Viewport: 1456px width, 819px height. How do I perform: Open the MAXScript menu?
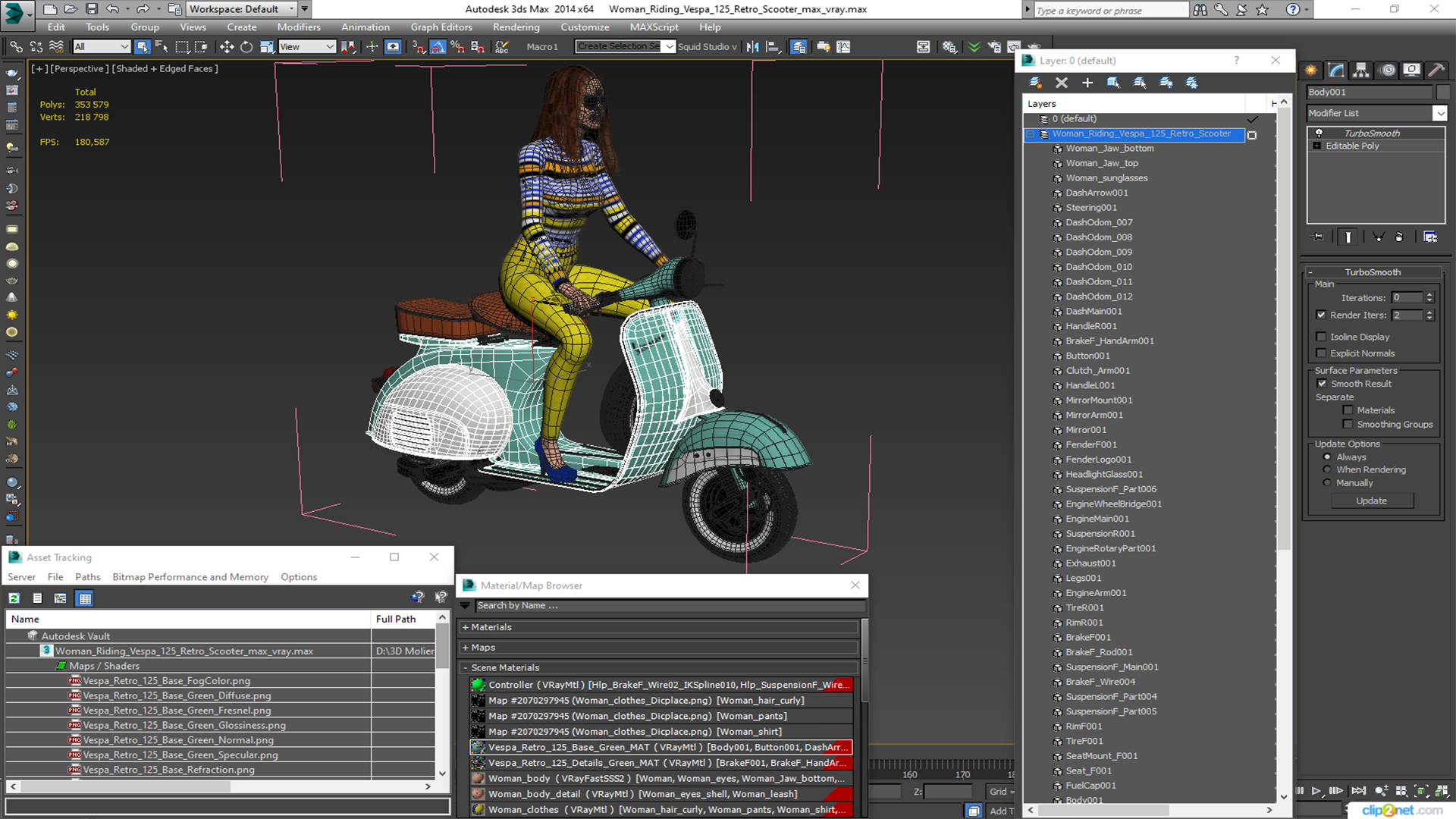(654, 27)
